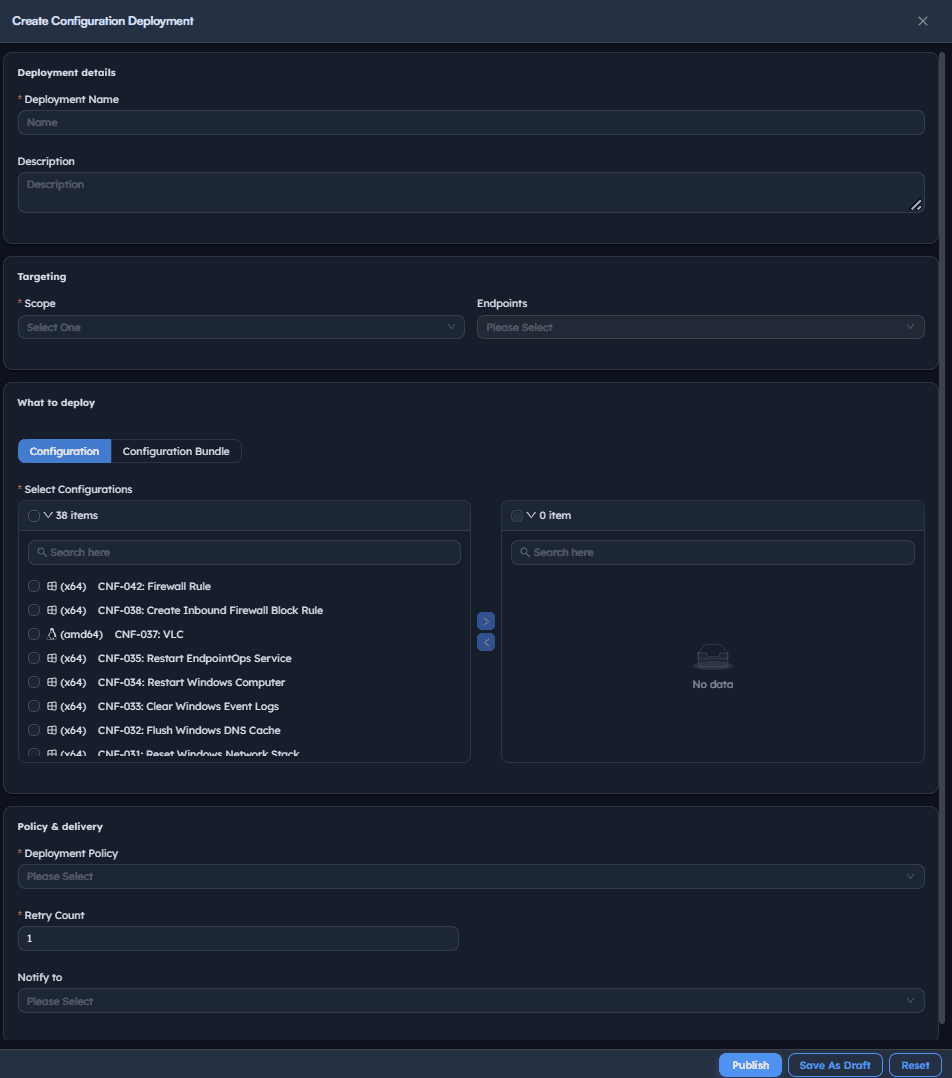The height and width of the screenshot is (1078, 952).
Task: Check CNF-033: Clear Windows Event Logs checkbox
Action: [x=34, y=707]
